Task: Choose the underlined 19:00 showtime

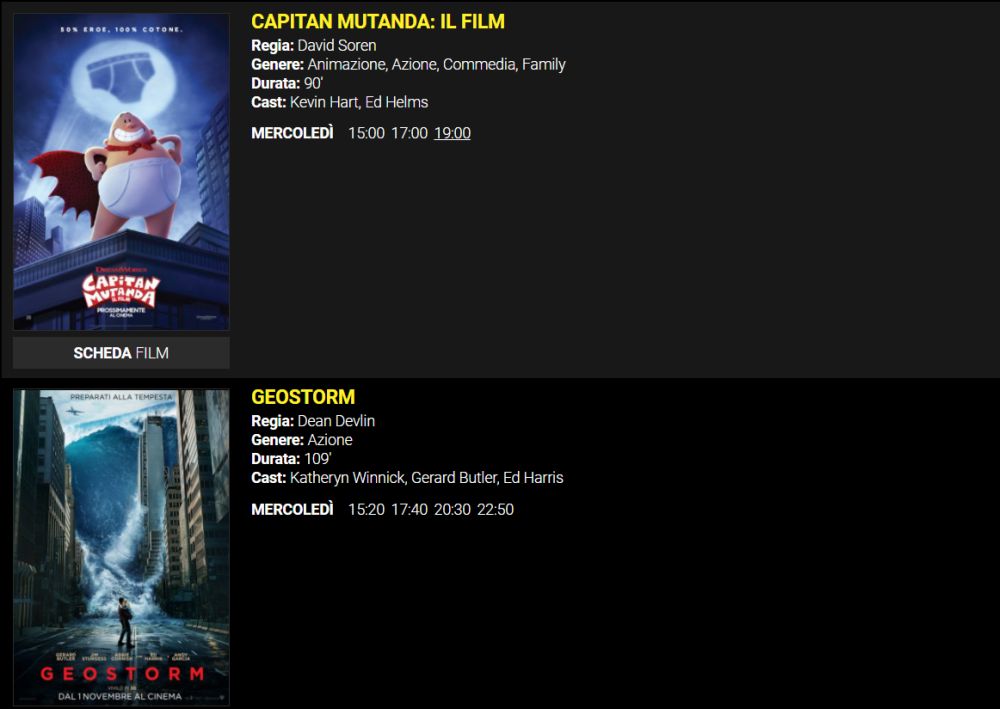Action: pos(452,133)
